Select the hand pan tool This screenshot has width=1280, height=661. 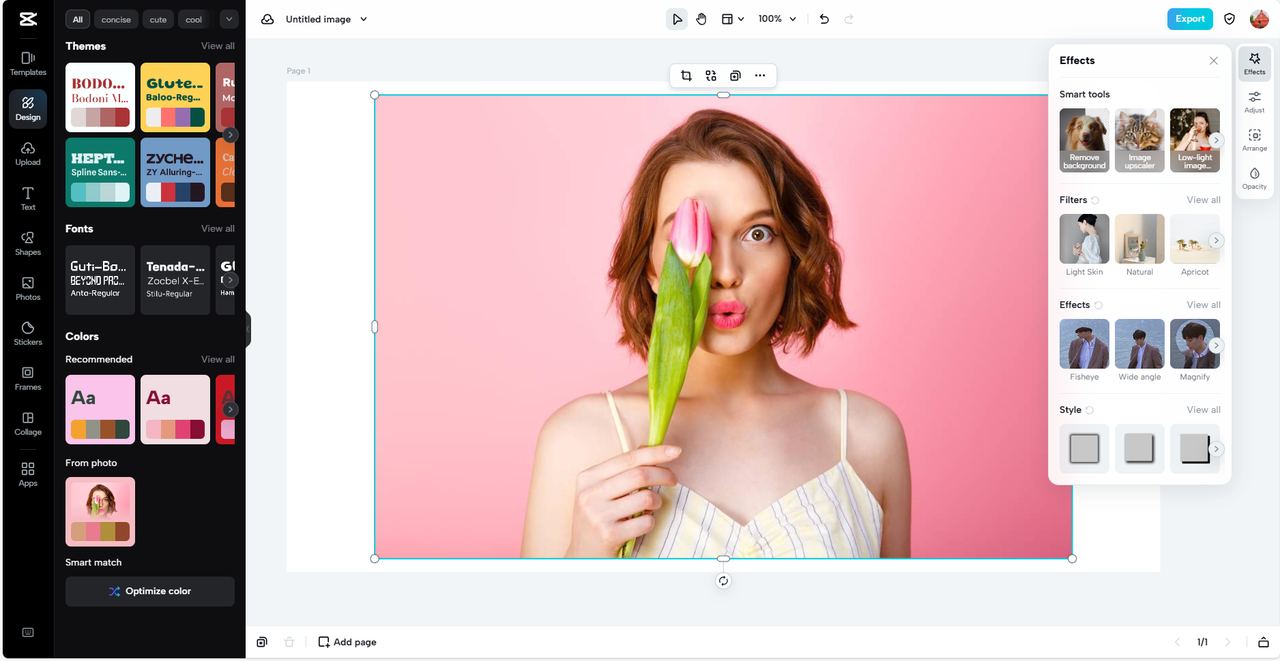[x=702, y=19]
